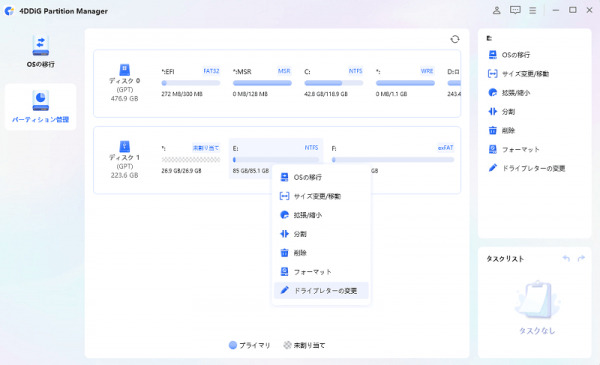Image resolution: width=600 pixels, height=365 pixels.
Task: Select the 未割り当て partition on Disk 1
Action: pyautogui.click(x=191, y=159)
